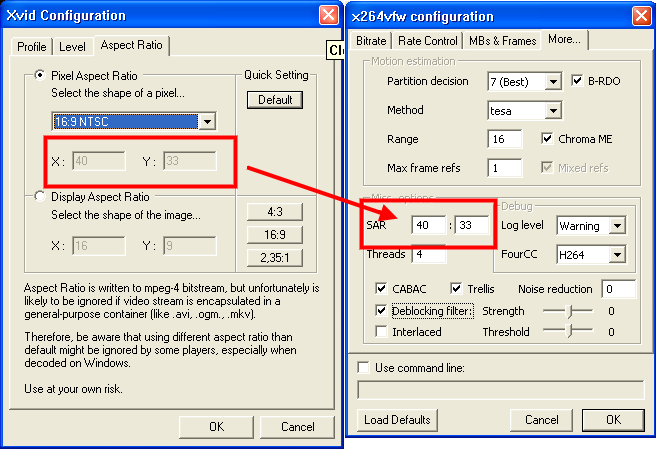Open the Rate Control tab in x264vfw
656x449 pixels.
(x=428, y=41)
